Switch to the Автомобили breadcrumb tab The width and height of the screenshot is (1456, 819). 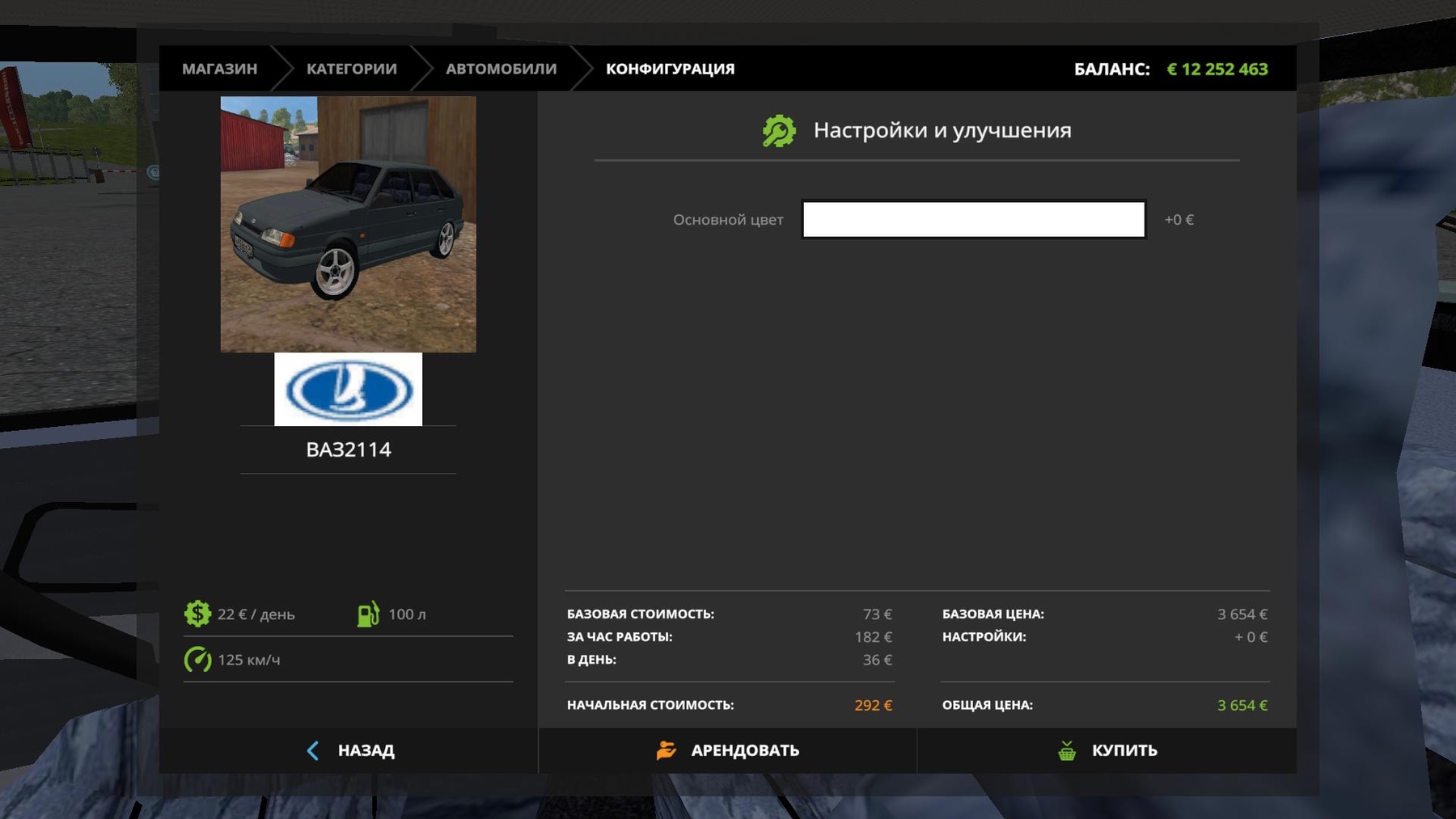point(501,69)
